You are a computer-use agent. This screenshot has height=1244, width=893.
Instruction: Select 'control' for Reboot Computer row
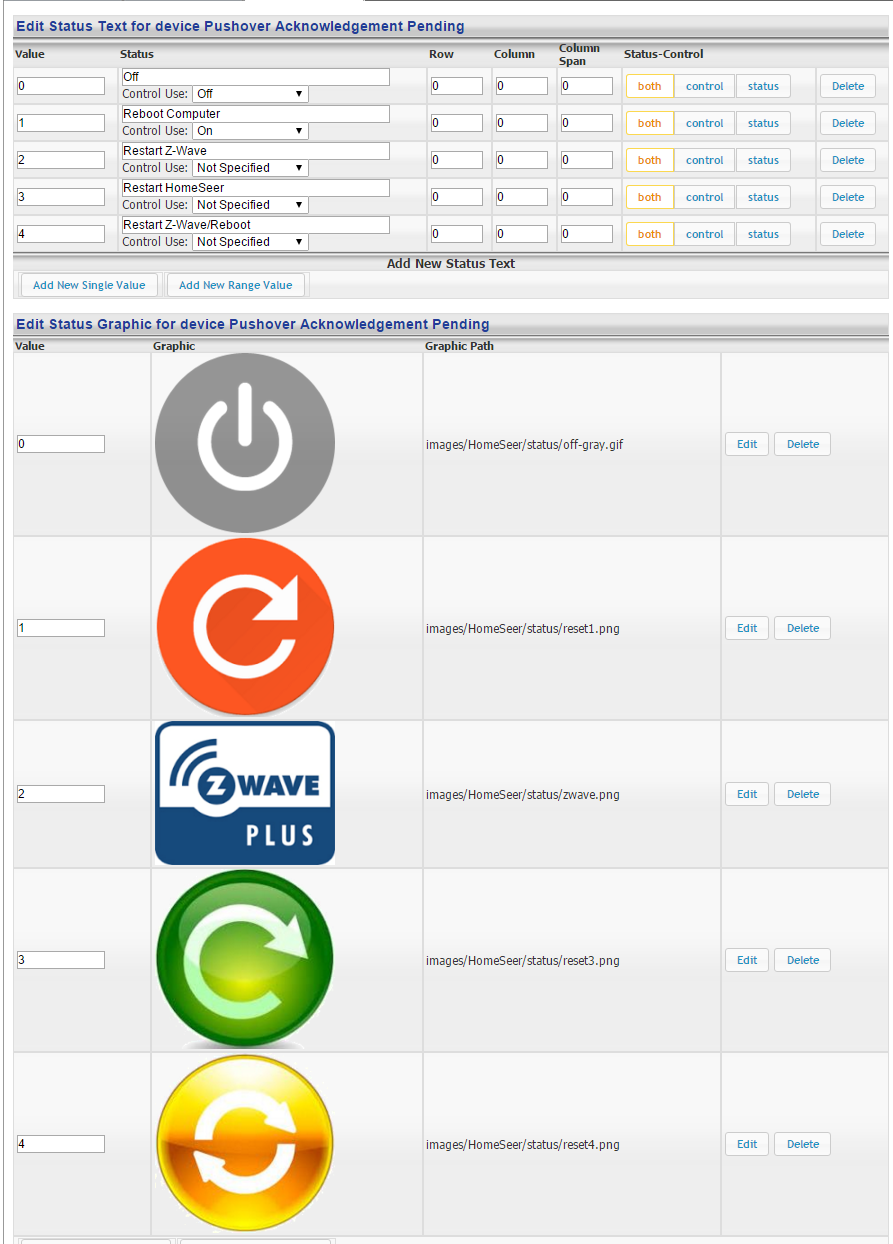(704, 123)
